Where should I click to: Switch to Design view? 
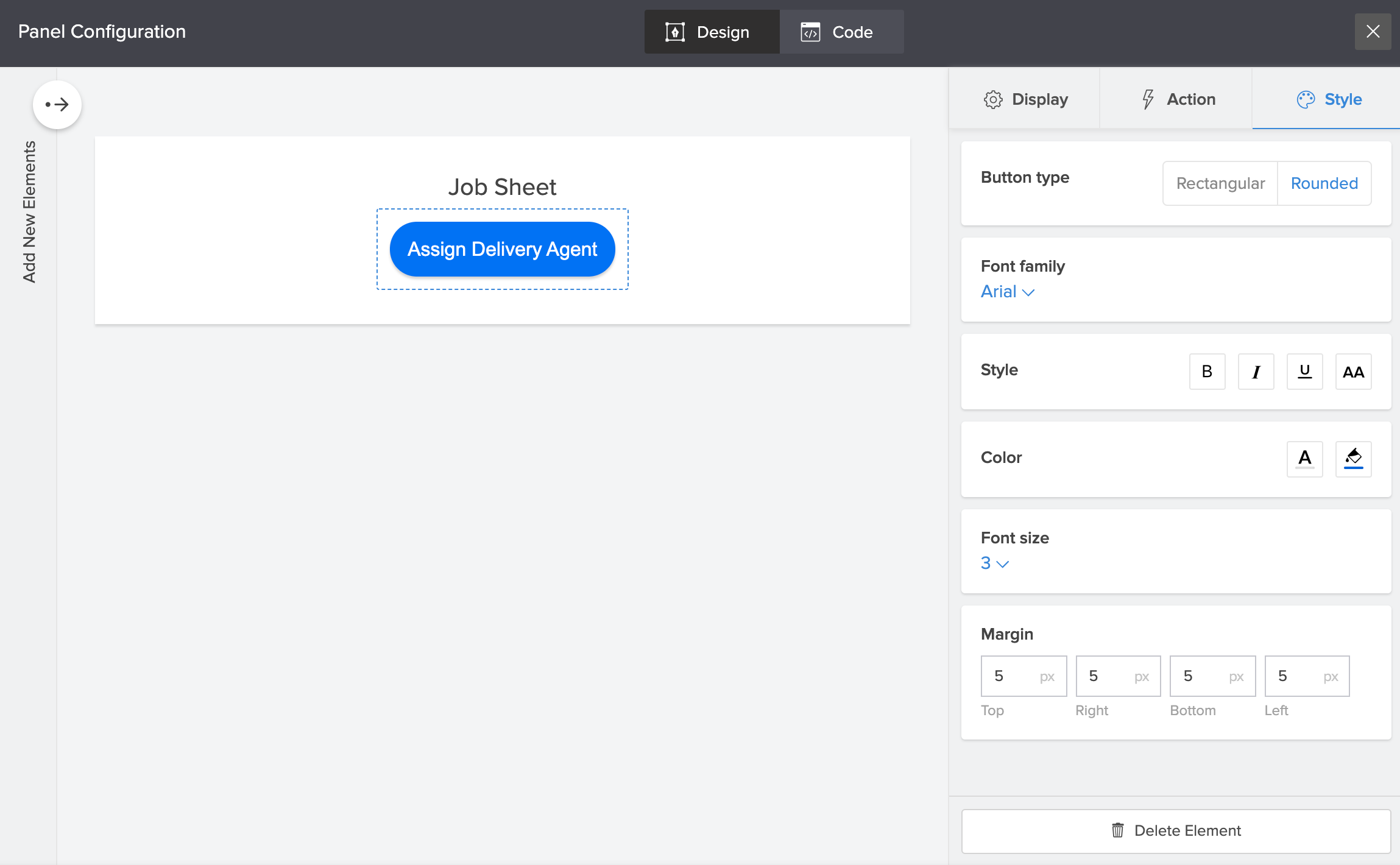pyautogui.click(x=712, y=32)
